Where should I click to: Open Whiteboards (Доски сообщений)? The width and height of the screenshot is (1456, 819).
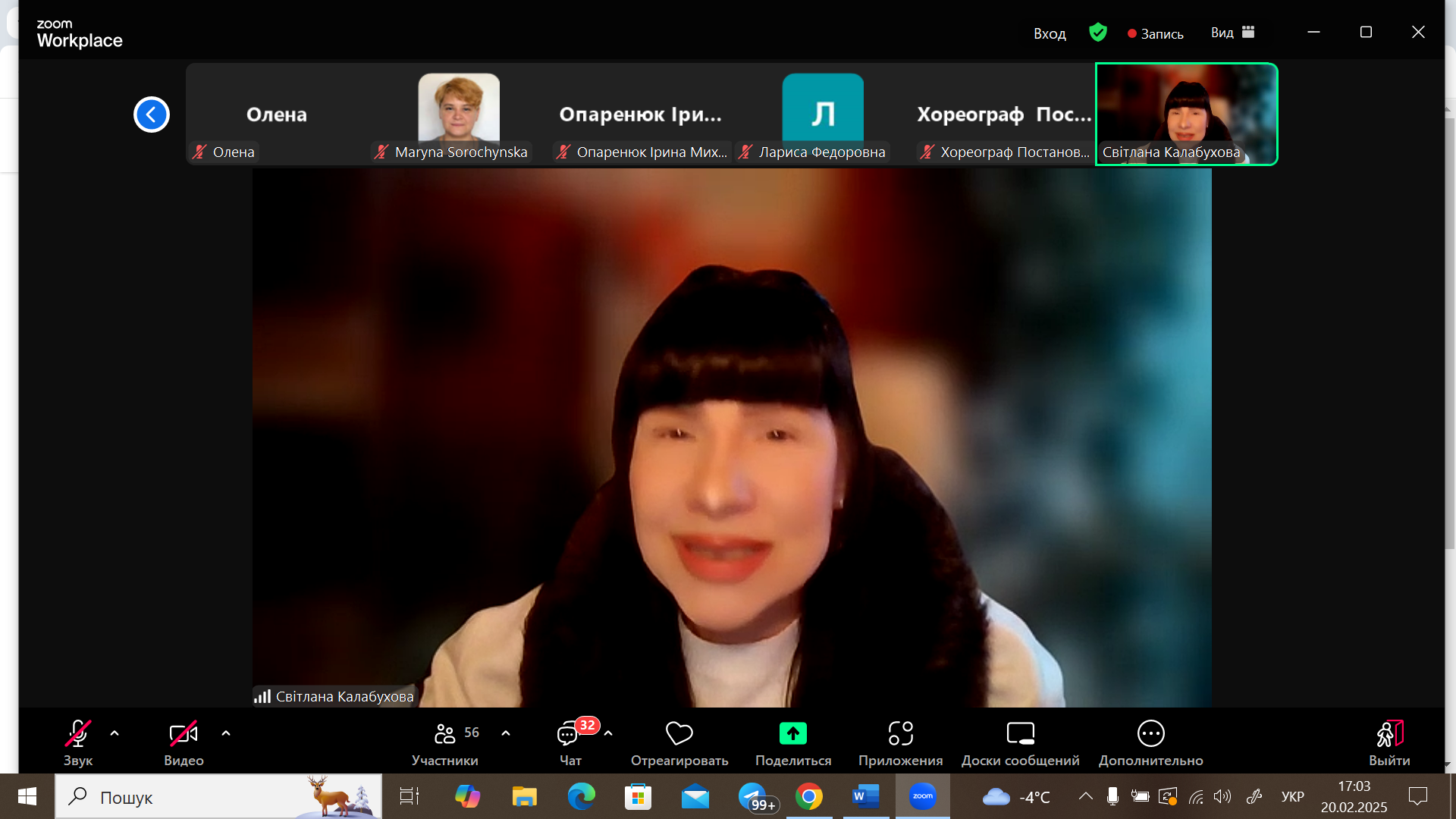pyautogui.click(x=1020, y=733)
